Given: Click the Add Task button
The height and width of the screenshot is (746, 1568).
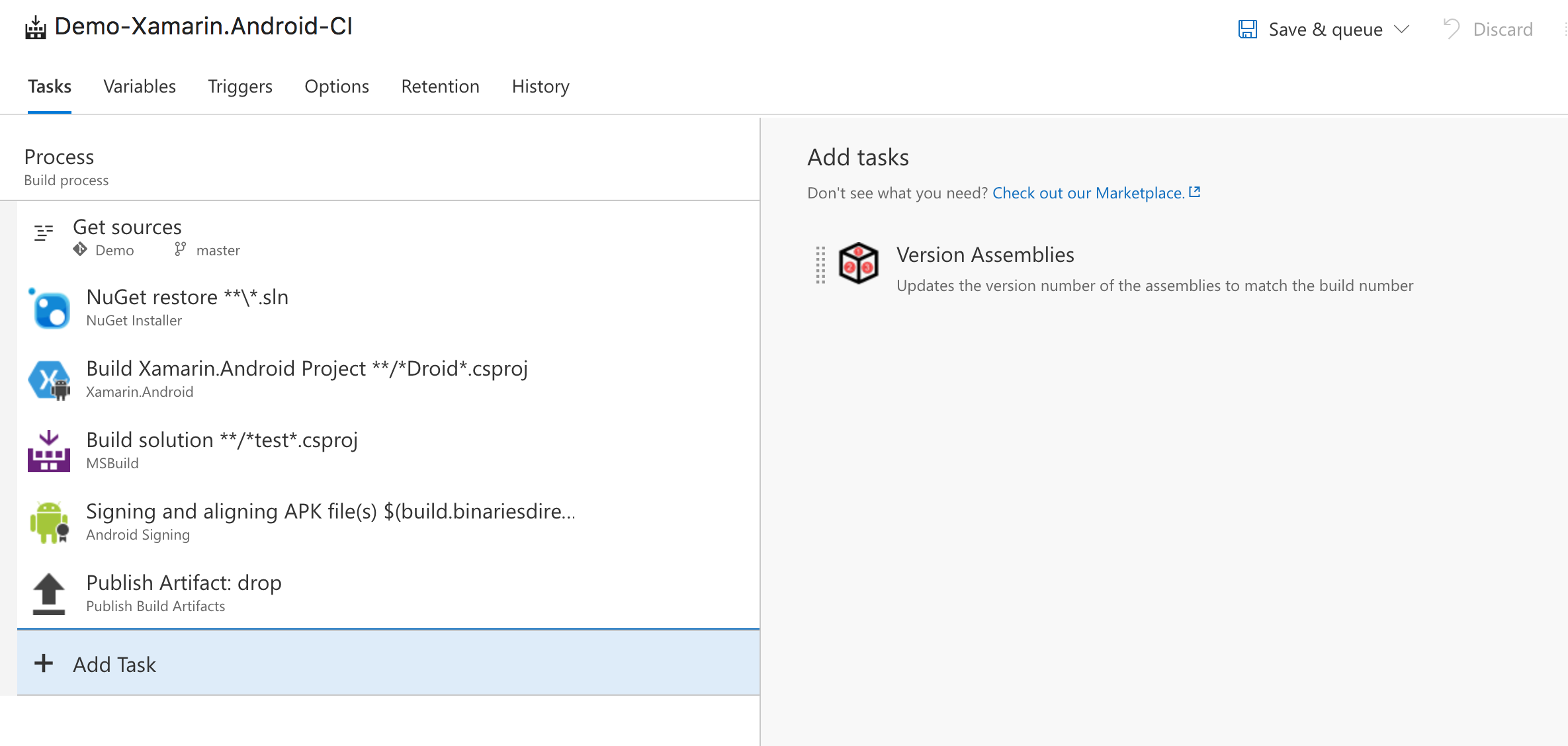Looking at the screenshot, I should [x=95, y=664].
